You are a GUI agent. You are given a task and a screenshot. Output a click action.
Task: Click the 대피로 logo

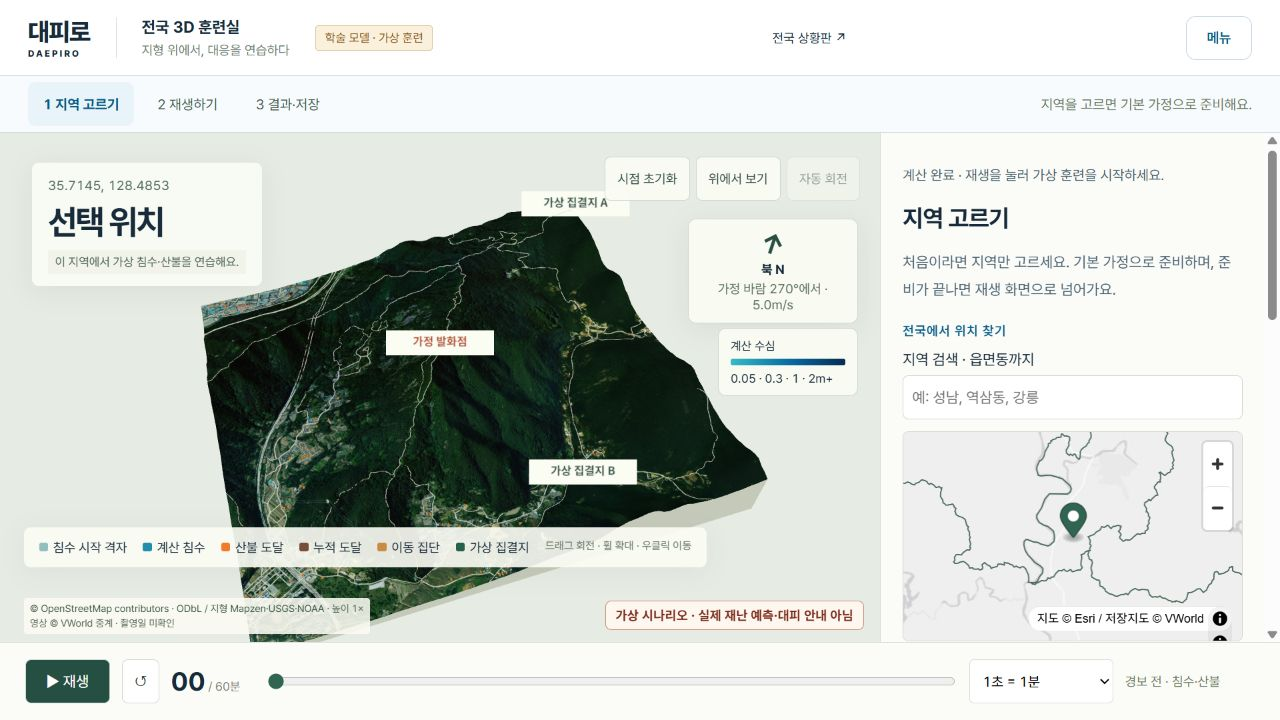point(59,38)
